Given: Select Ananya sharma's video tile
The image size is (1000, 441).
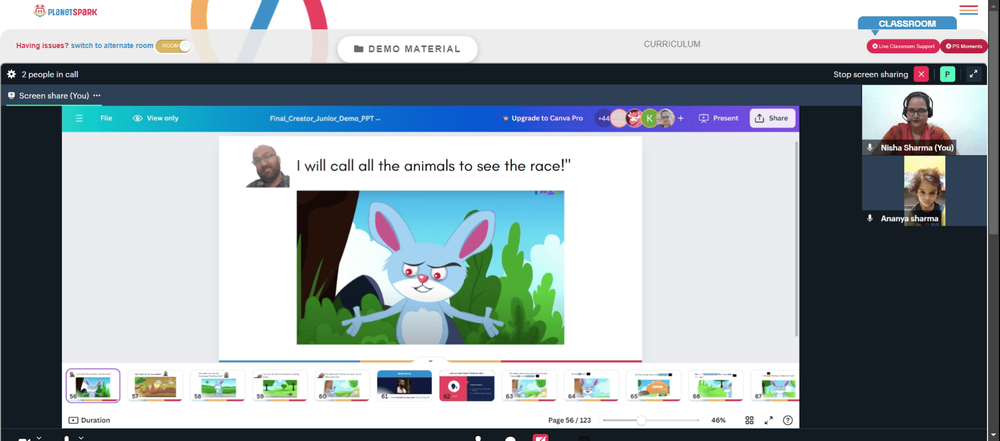Looking at the screenshot, I should pyautogui.click(x=924, y=191).
